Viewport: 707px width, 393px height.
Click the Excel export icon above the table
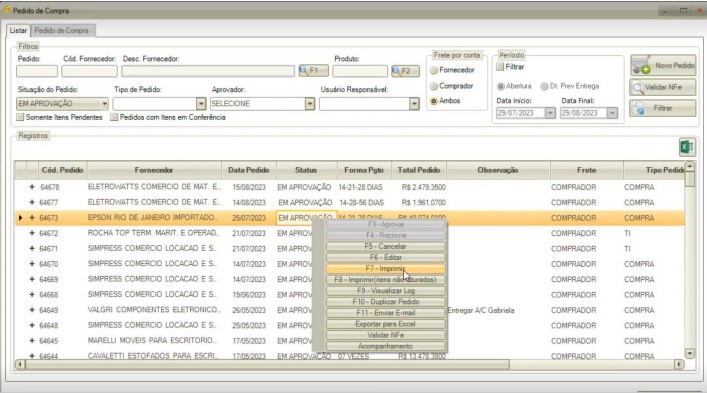(x=687, y=147)
